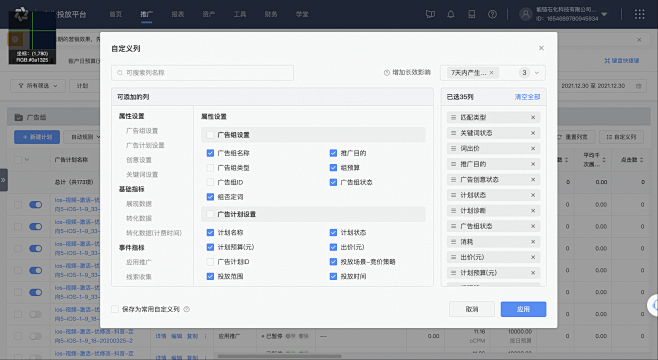Grab the drag handle of 匹配类型
The width and height of the screenshot is (658, 360).
(x=453, y=117)
